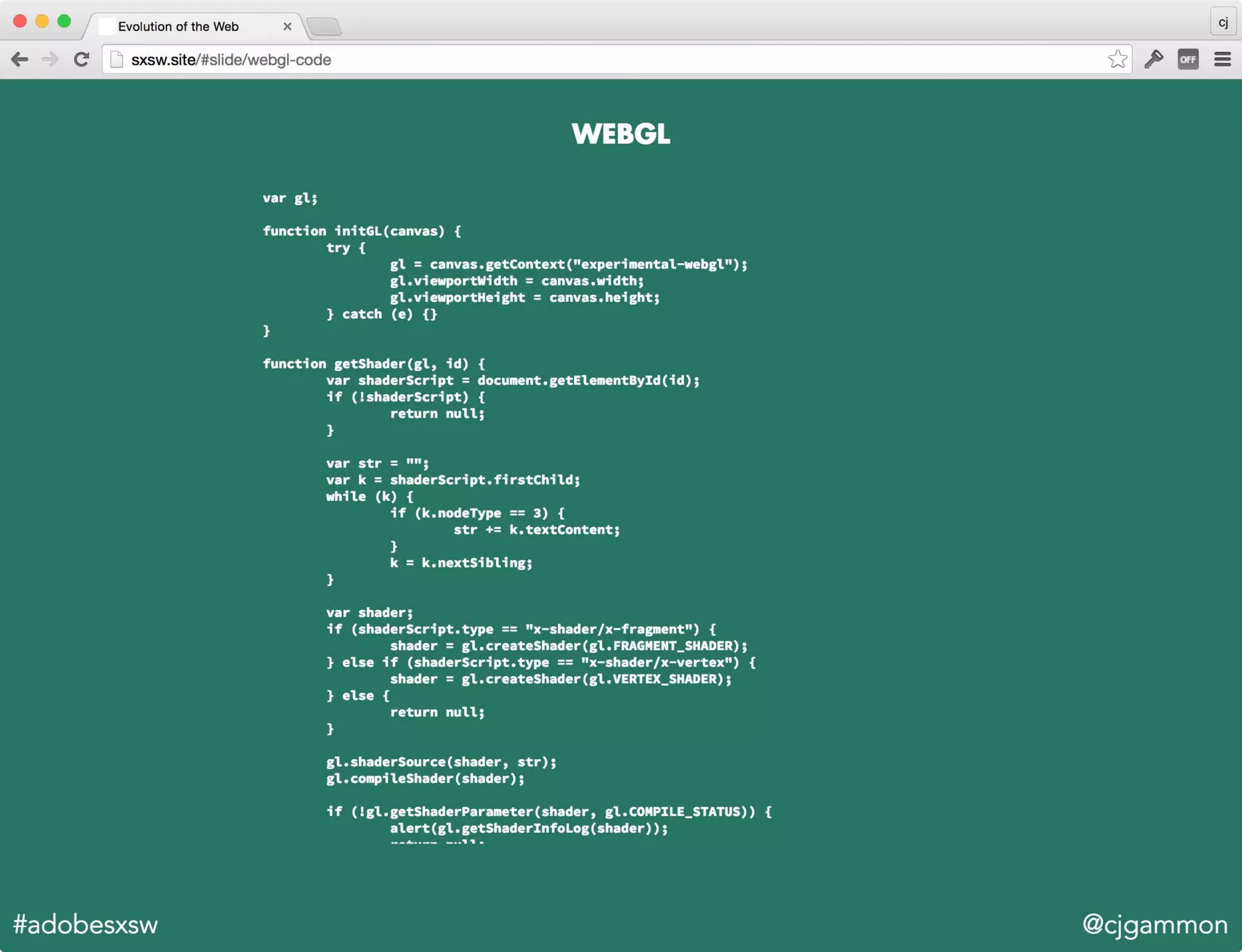Click the gl.FRAGMENT_SHADER createShader line
This screenshot has width=1242, height=952.
[x=569, y=646]
